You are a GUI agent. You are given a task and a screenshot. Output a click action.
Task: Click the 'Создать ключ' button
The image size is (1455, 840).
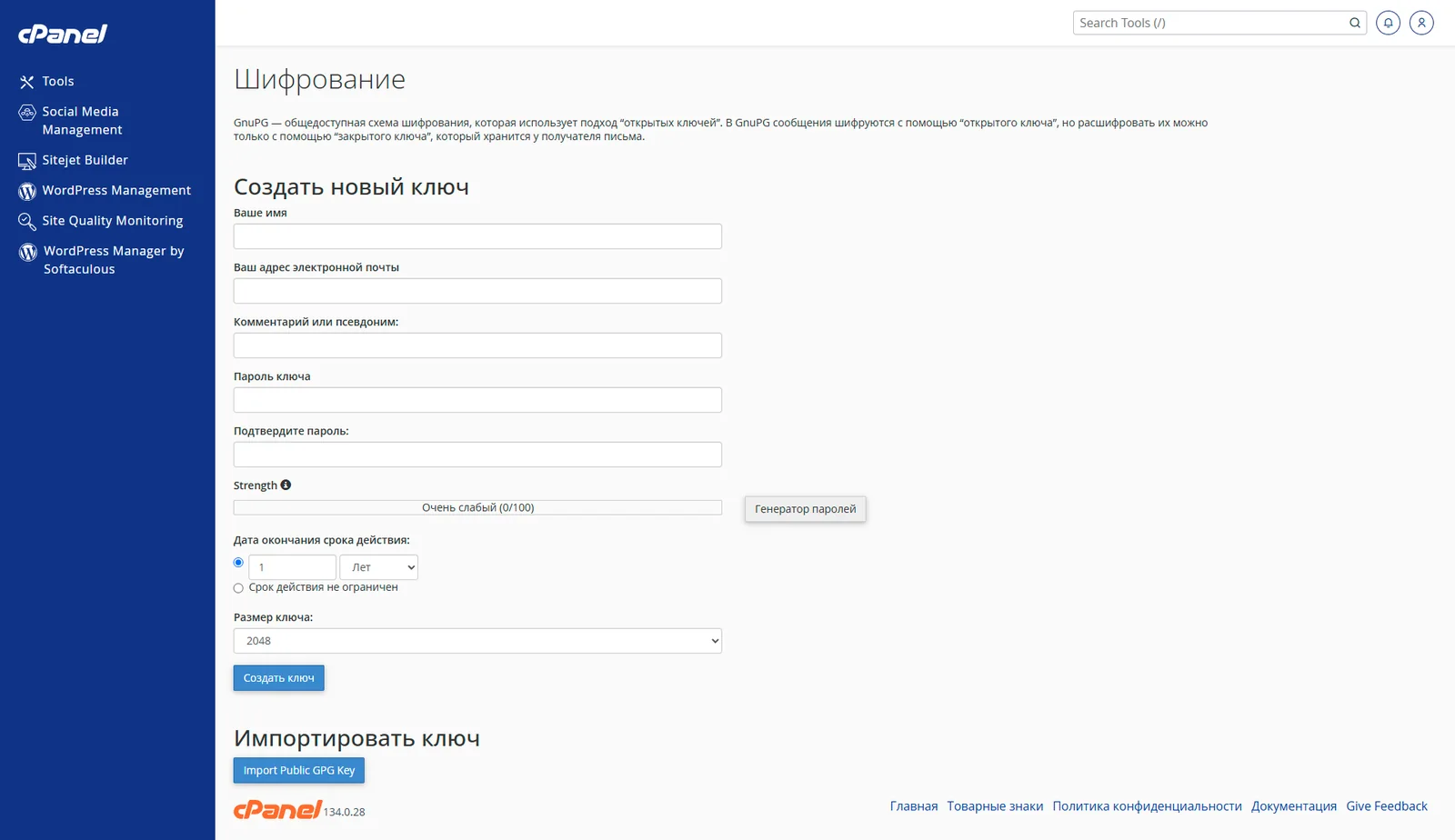tap(278, 678)
